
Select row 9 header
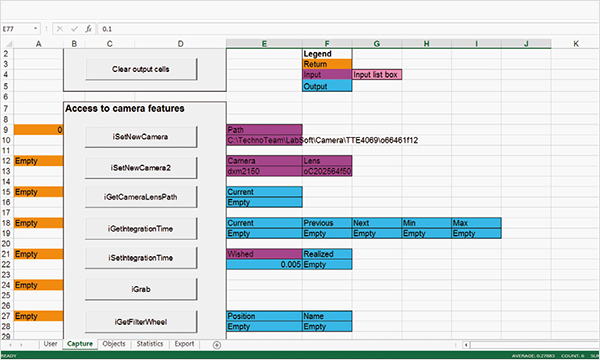6,130
